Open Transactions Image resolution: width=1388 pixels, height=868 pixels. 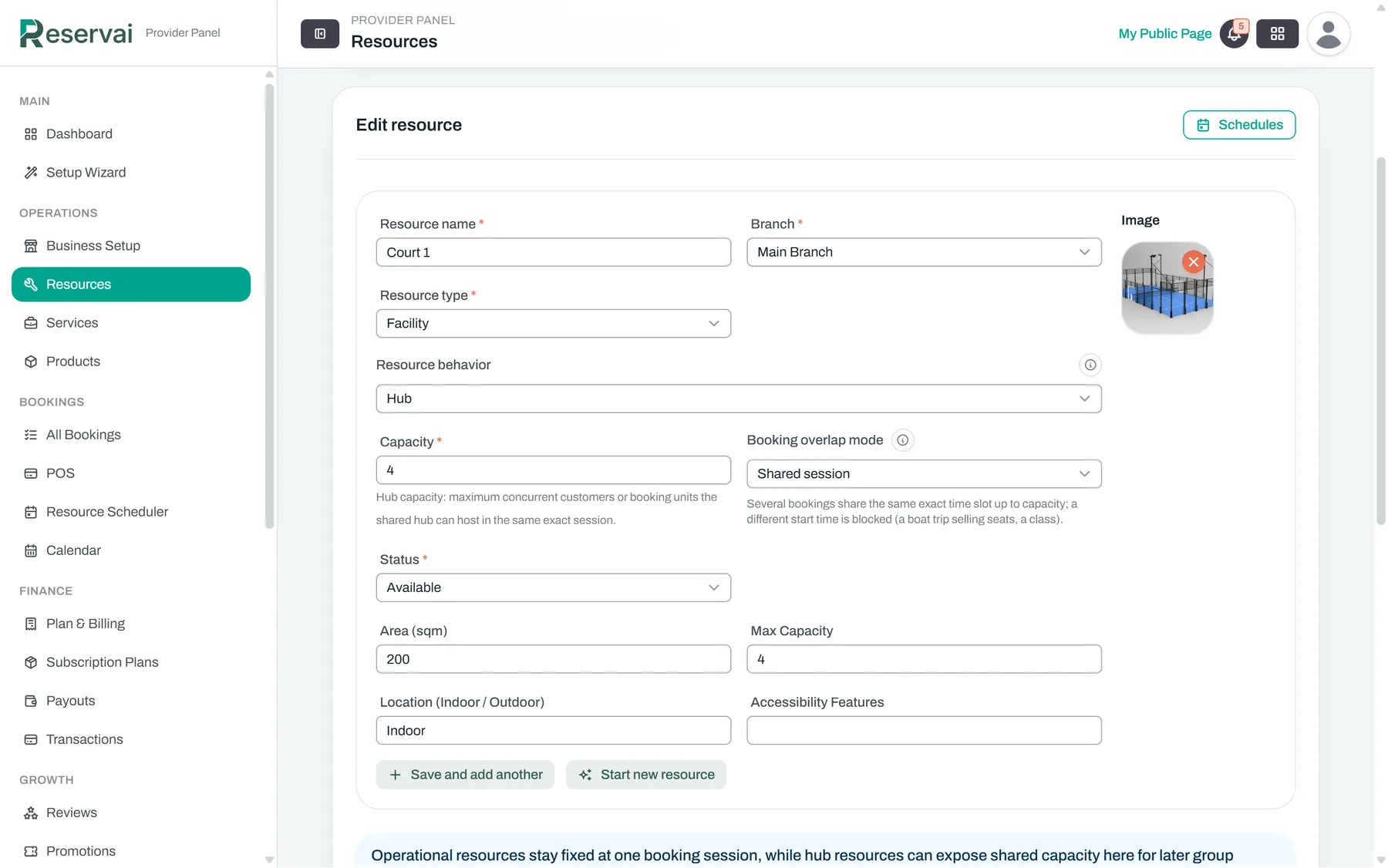131,739
